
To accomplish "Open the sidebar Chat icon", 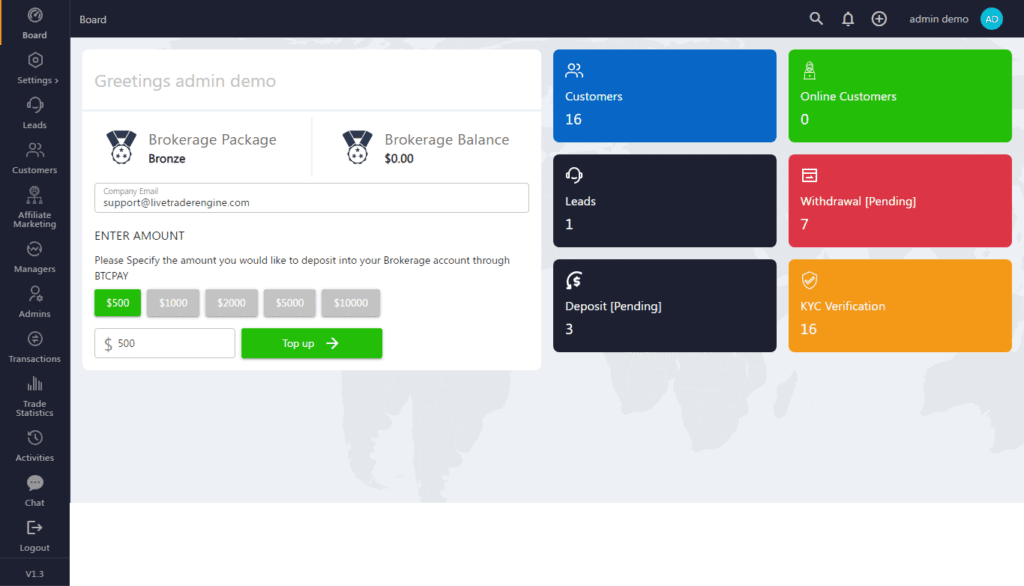I will click(35, 490).
